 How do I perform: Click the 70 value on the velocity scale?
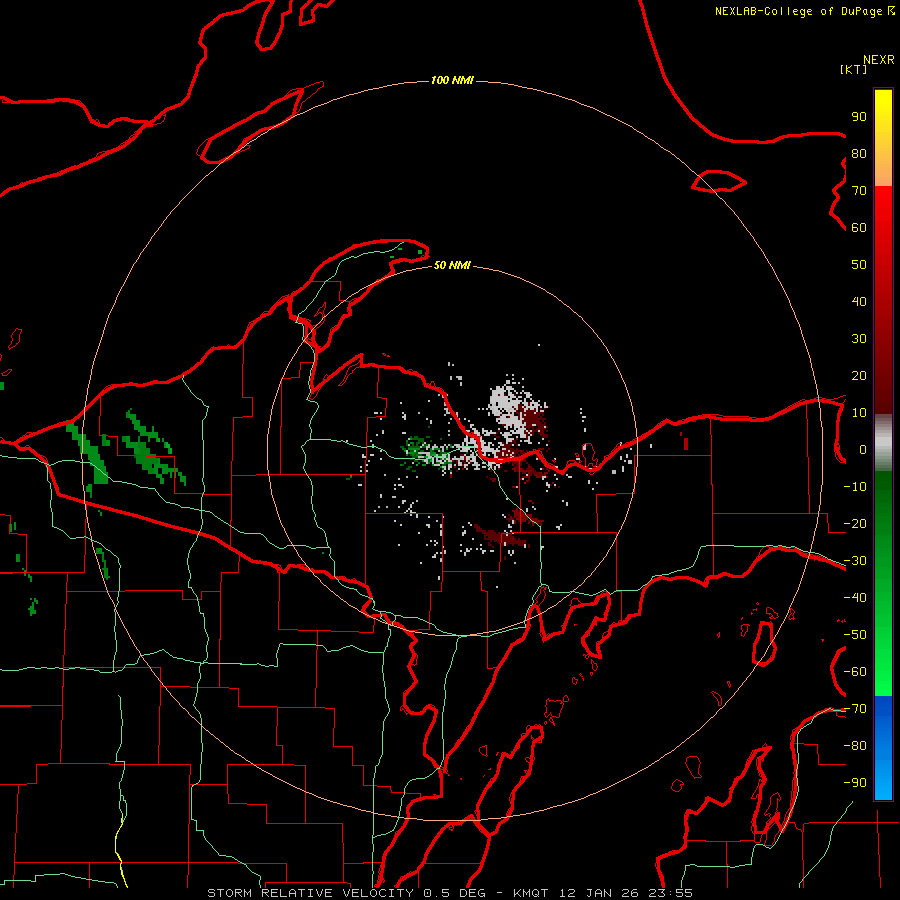[859, 191]
